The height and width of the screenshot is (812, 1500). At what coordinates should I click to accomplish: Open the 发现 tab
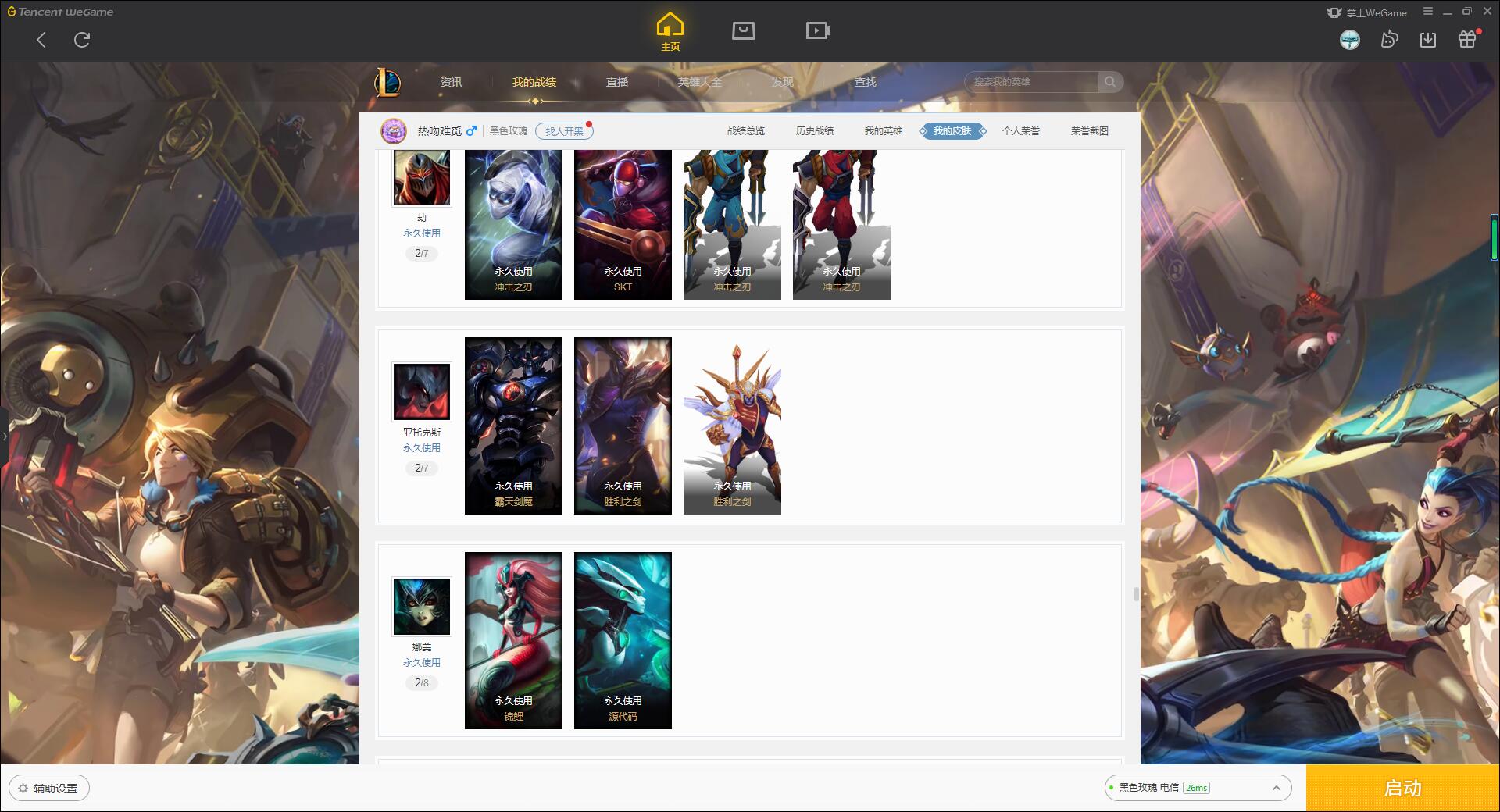click(x=783, y=82)
